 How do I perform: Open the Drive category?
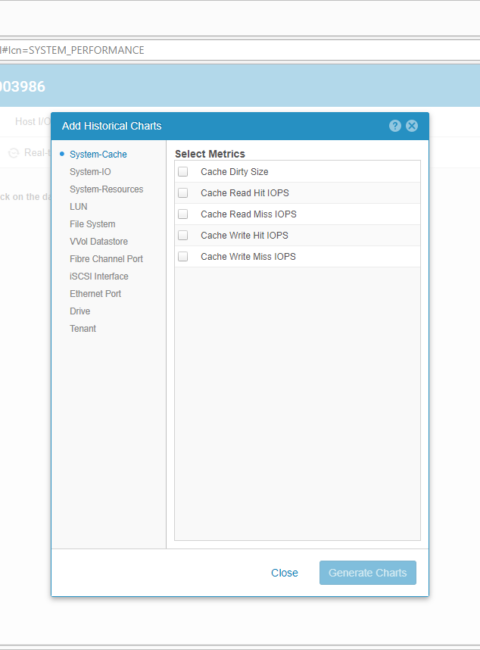80,311
